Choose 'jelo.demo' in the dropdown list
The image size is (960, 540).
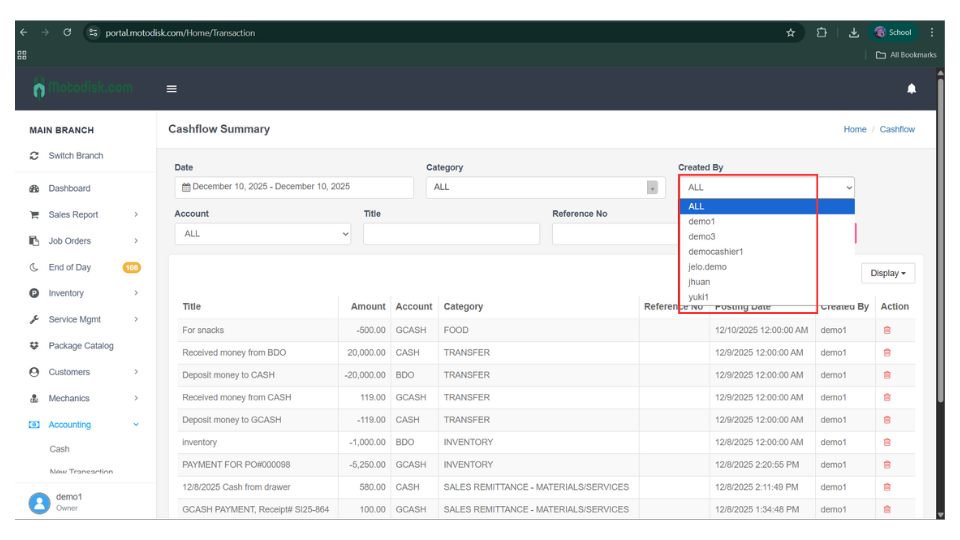(707, 267)
